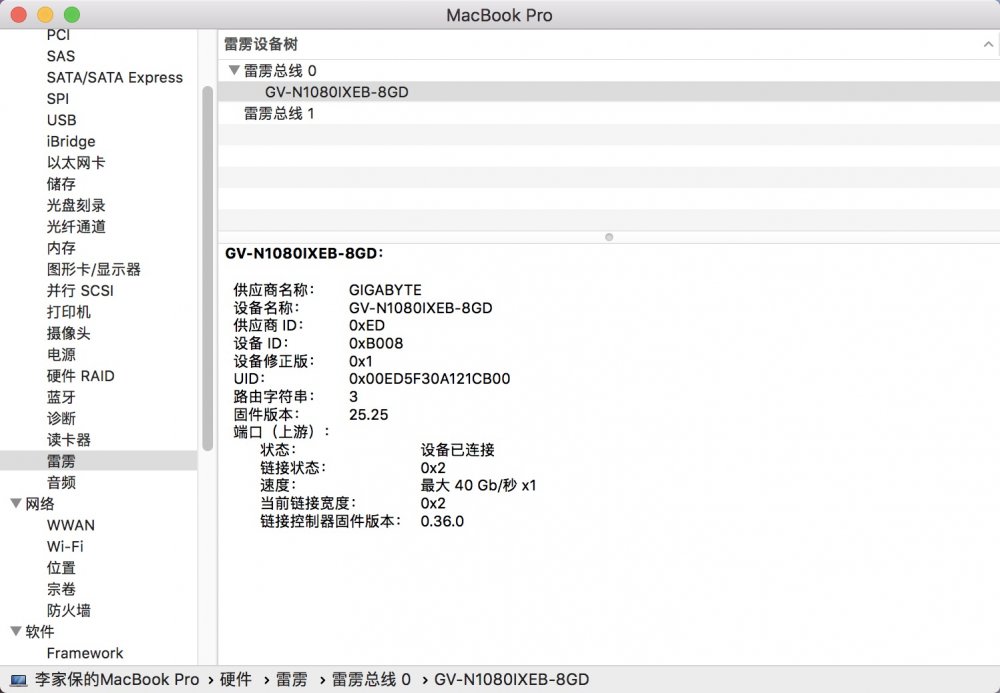The image size is (1000, 693).
Task: Click the GV-N1080IXEB-8GD: detail heading
Action: point(304,253)
